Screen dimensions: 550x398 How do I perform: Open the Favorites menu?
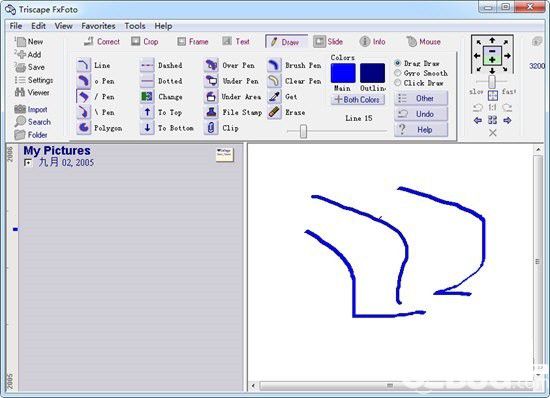pyautogui.click(x=98, y=26)
